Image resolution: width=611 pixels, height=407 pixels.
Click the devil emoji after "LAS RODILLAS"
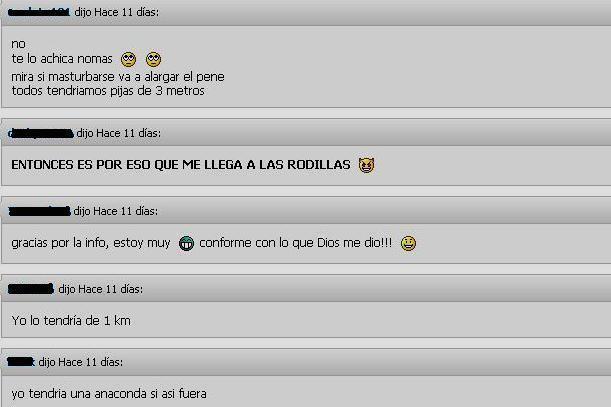coord(367,165)
